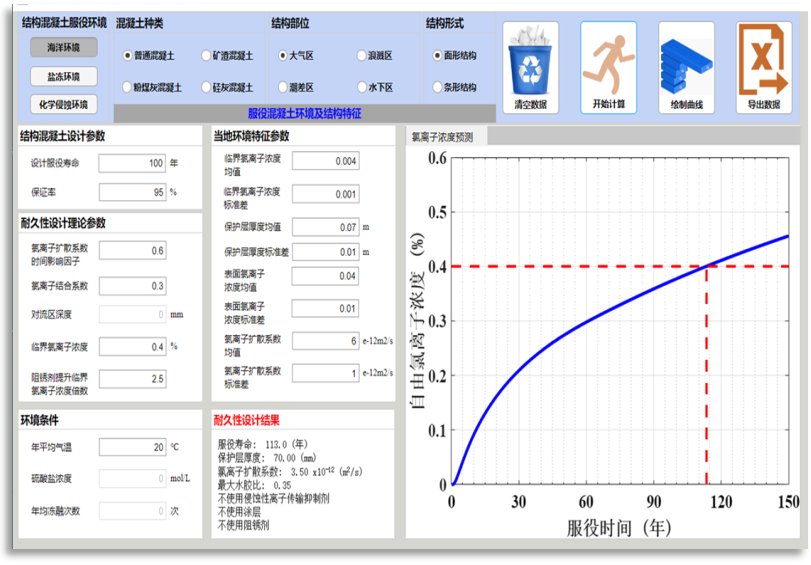Click the 保护层厚度均值 input box
This screenshot has height=565, width=811.
(x=325, y=227)
